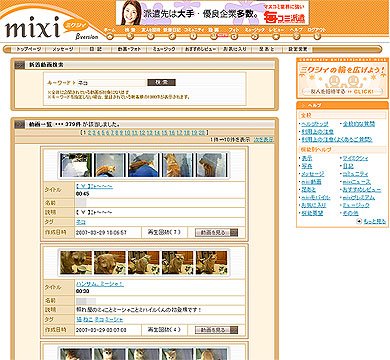This screenshot has height=360, width=390.
Task: Open the 写真 help link
Action: pyautogui.click(x=307, y=166)
